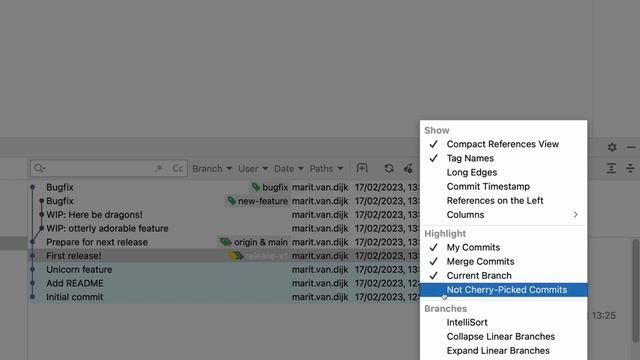Click the origin & main branch label
This screenshot has width=640, height=360.
coord(254,242)
